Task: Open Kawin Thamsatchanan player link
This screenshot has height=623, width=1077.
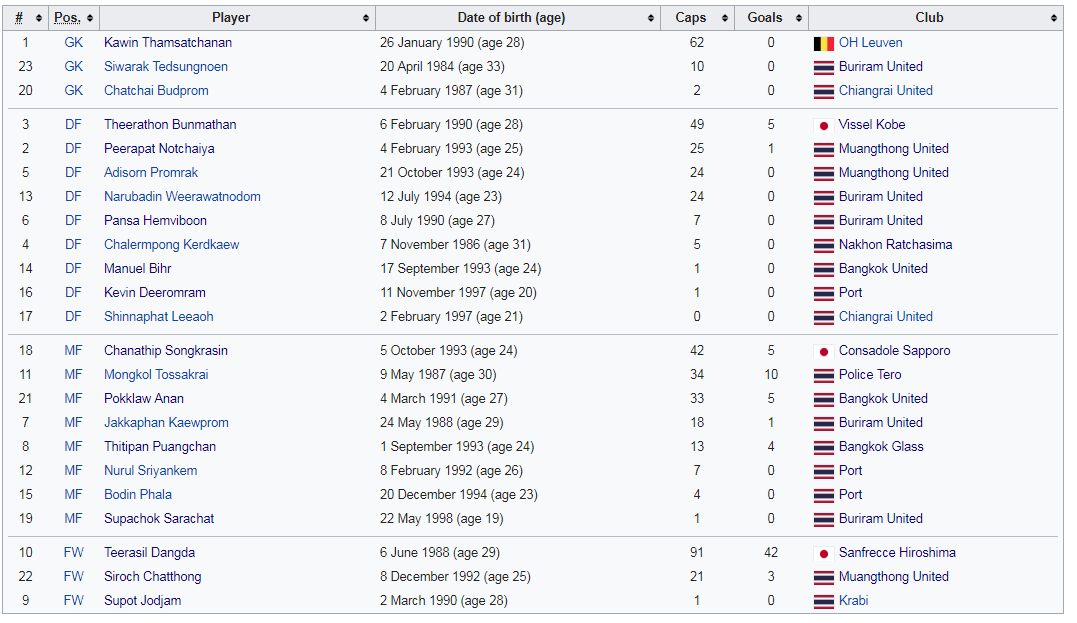Action: pos(168,43)
